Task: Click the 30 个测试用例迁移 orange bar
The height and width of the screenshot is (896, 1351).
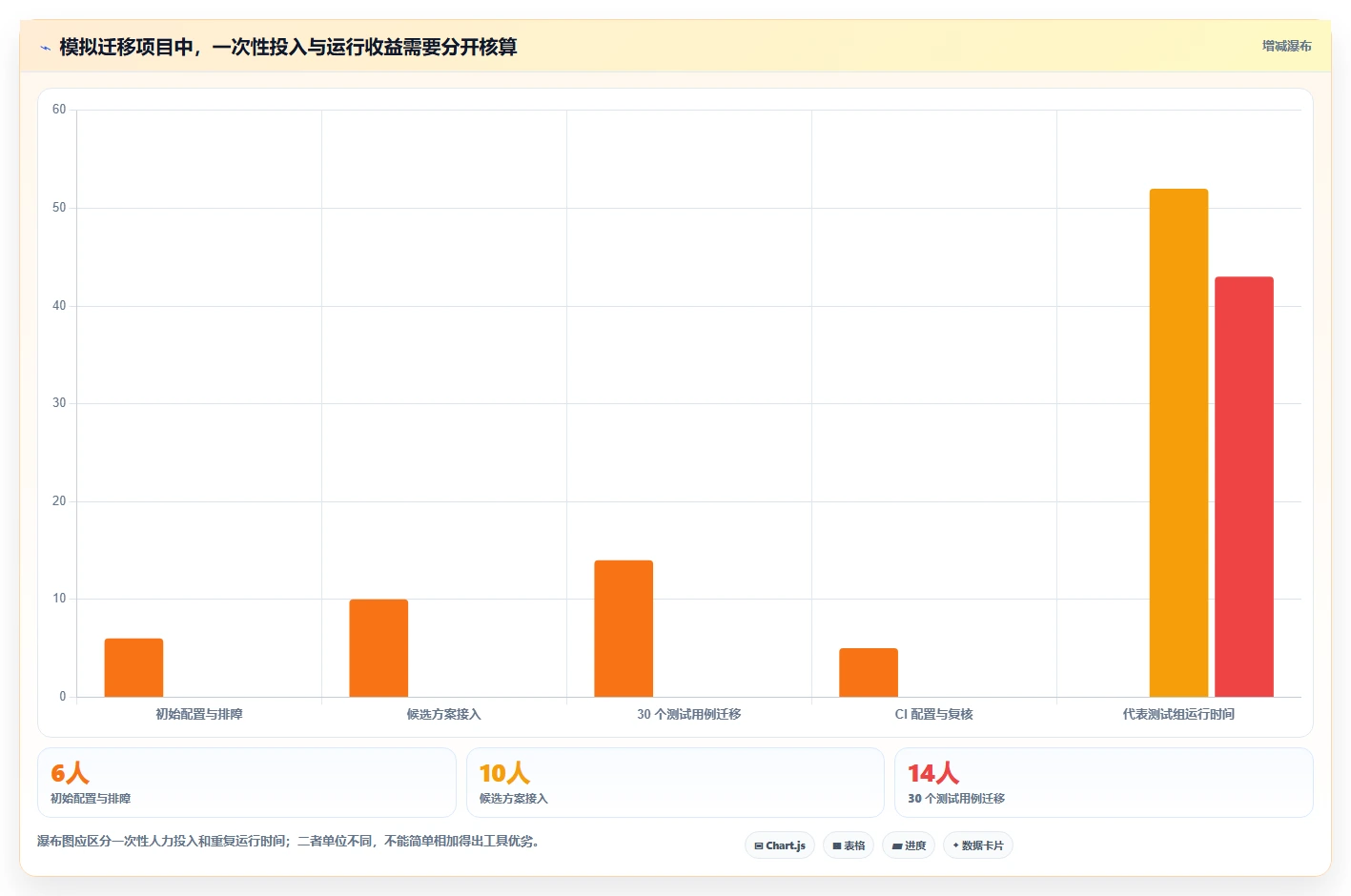Action: point(624,628)
